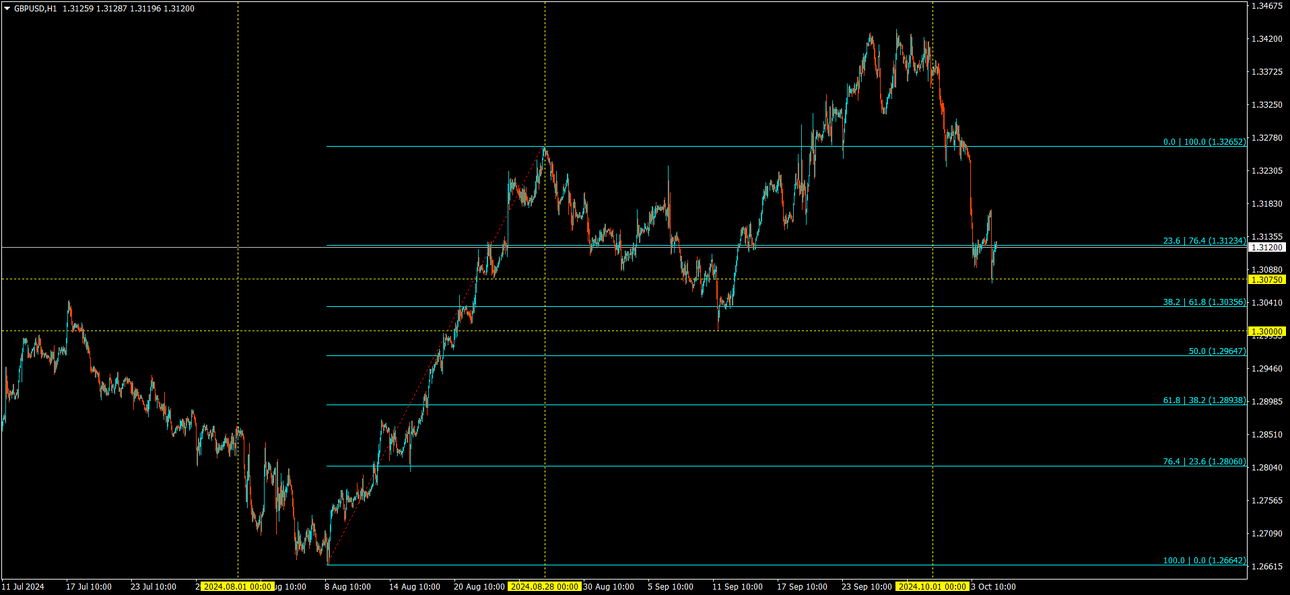This screenshot has height=595, width=1290.
Task: Click the 1.31830 price scale value
Action: [x=1267, y=204]
